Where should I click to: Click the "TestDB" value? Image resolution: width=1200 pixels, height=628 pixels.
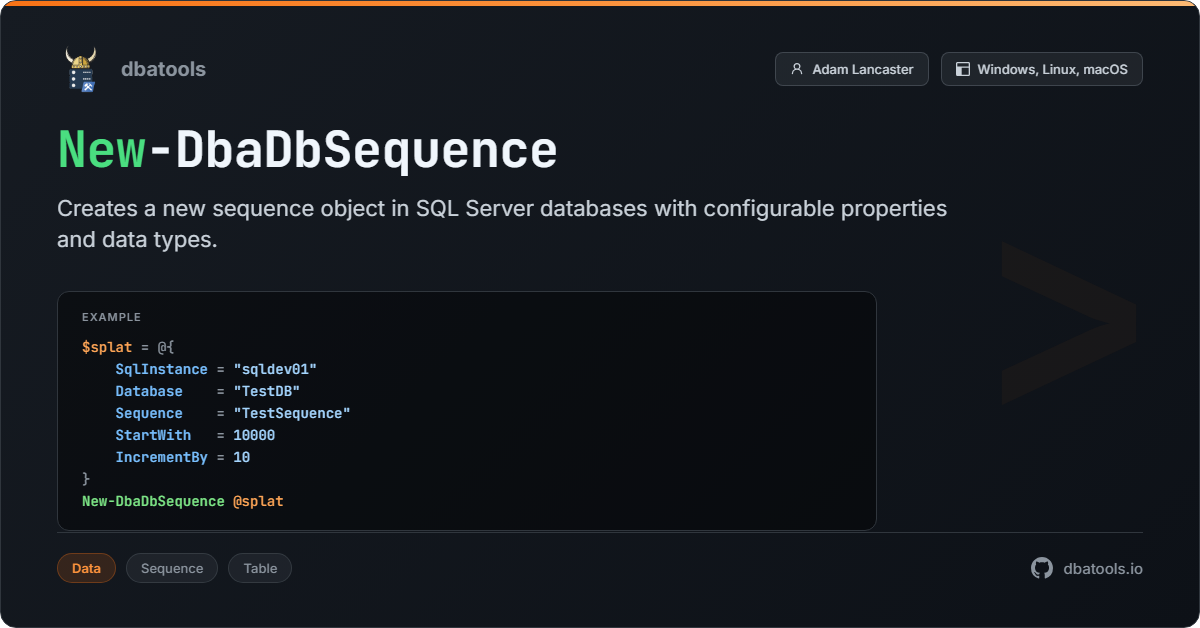point(267,391)
